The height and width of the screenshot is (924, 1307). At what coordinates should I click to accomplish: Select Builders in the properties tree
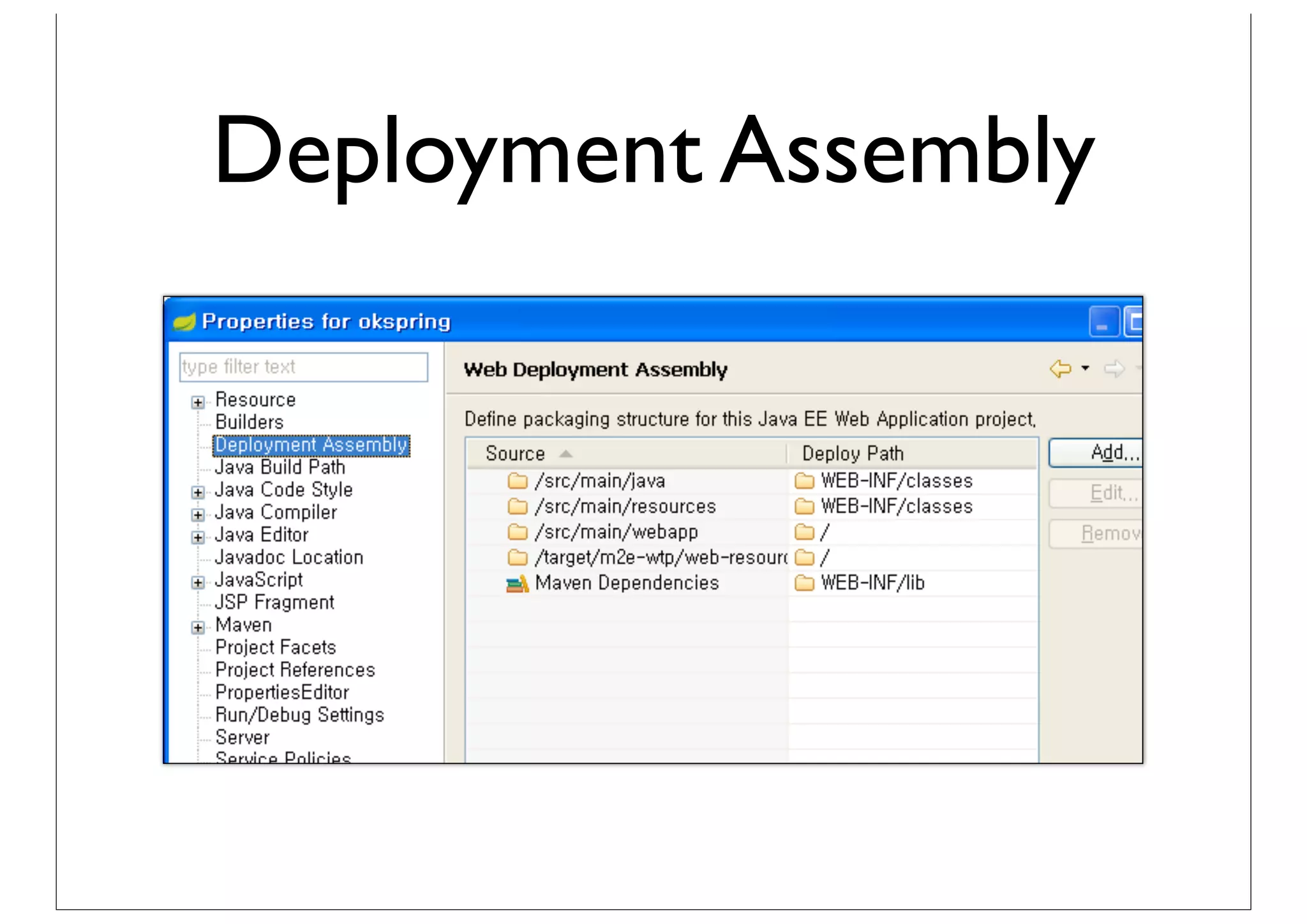pos(249,422)
